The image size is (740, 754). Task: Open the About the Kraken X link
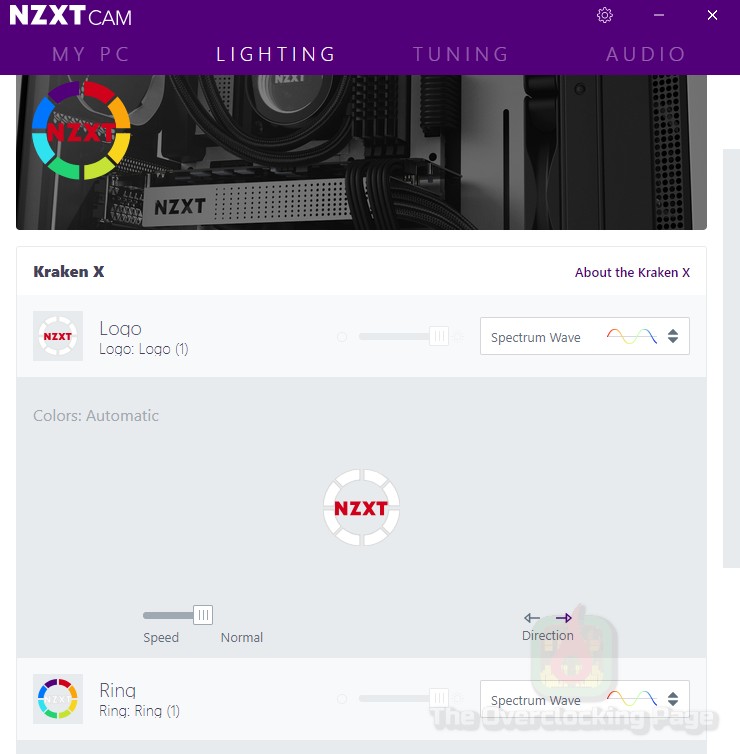pos(632,272)
